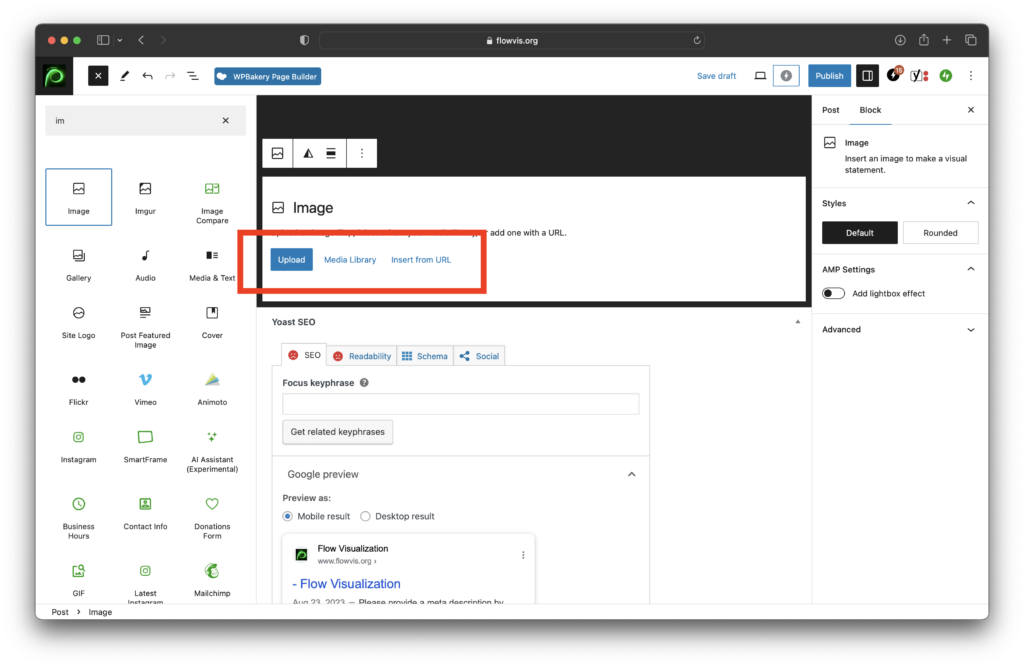Open block options three-dot menu
Image resolution: width=1024 pixels, height=666 pixels.
362,153
